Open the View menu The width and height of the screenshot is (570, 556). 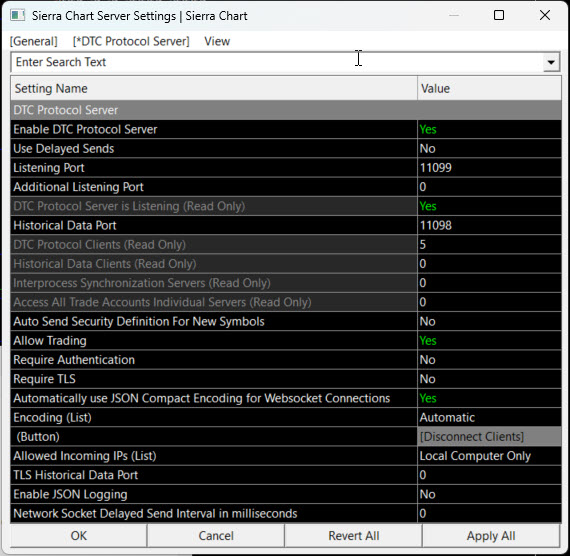pyautogui.click(x=217, y=41)
